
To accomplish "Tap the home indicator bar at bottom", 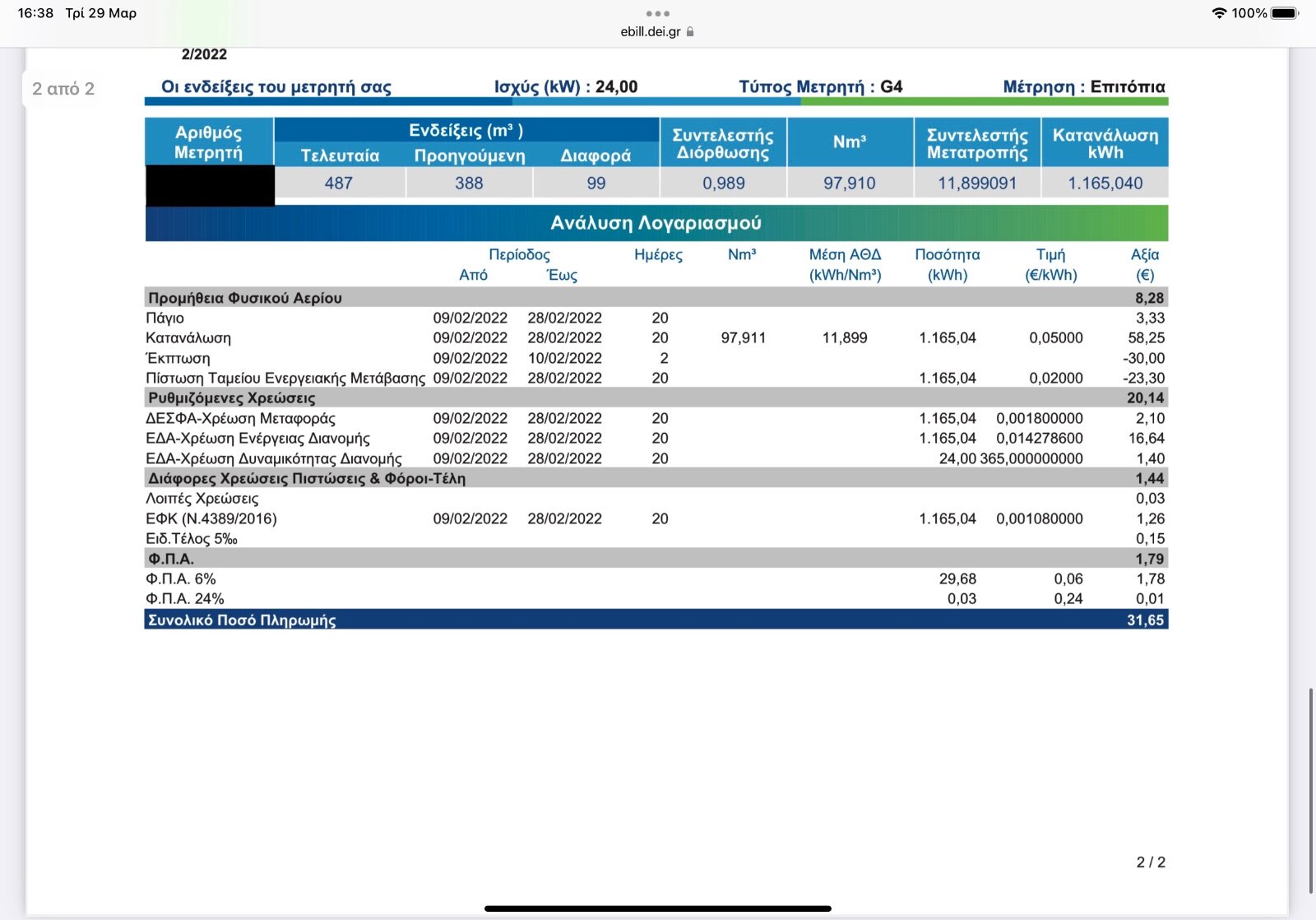I will tap(657, 908).
